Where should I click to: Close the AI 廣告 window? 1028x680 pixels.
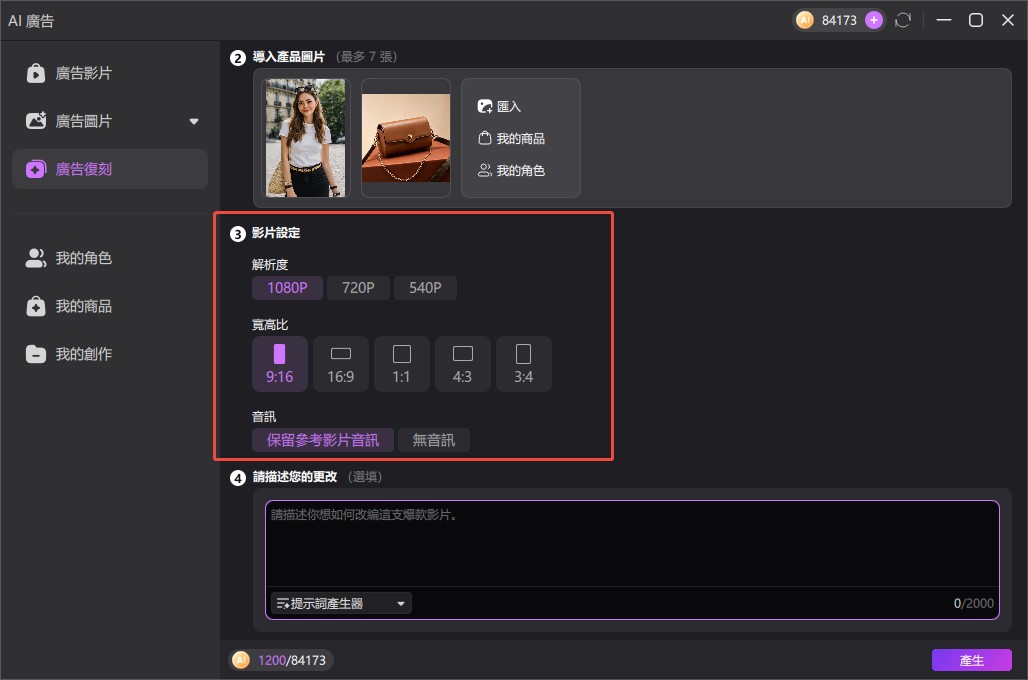pos(1008,20)
